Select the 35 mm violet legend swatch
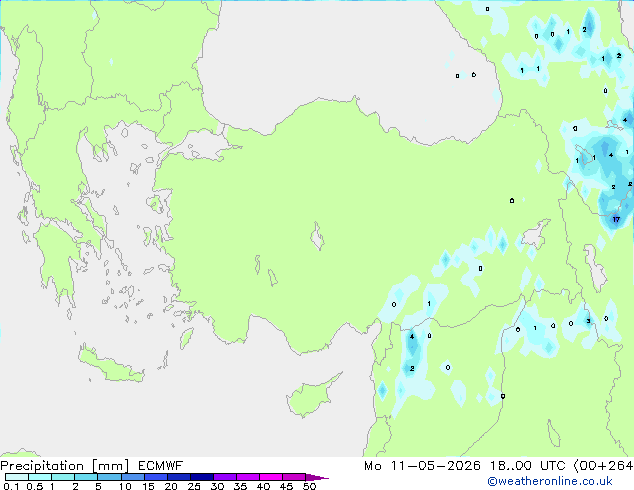 [x=248, y=477]
